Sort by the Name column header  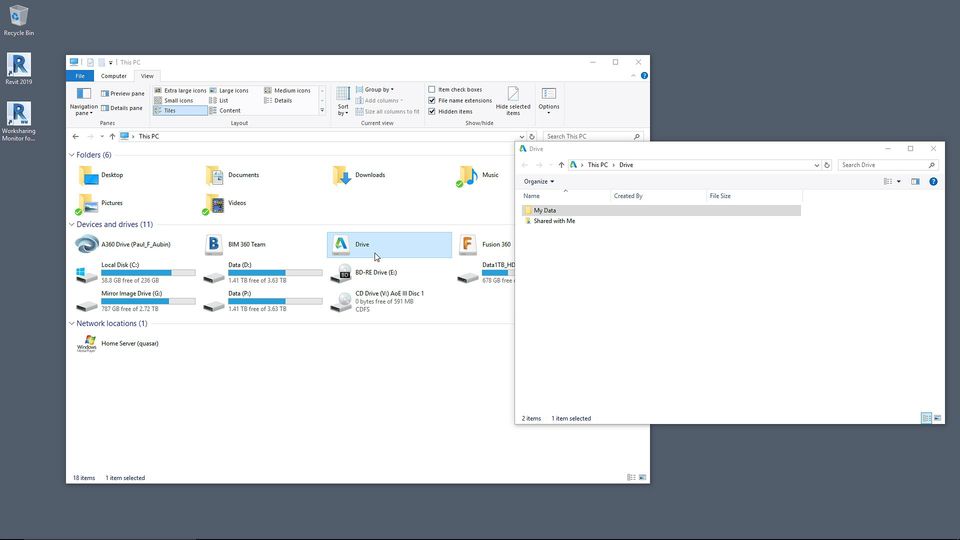565,196
